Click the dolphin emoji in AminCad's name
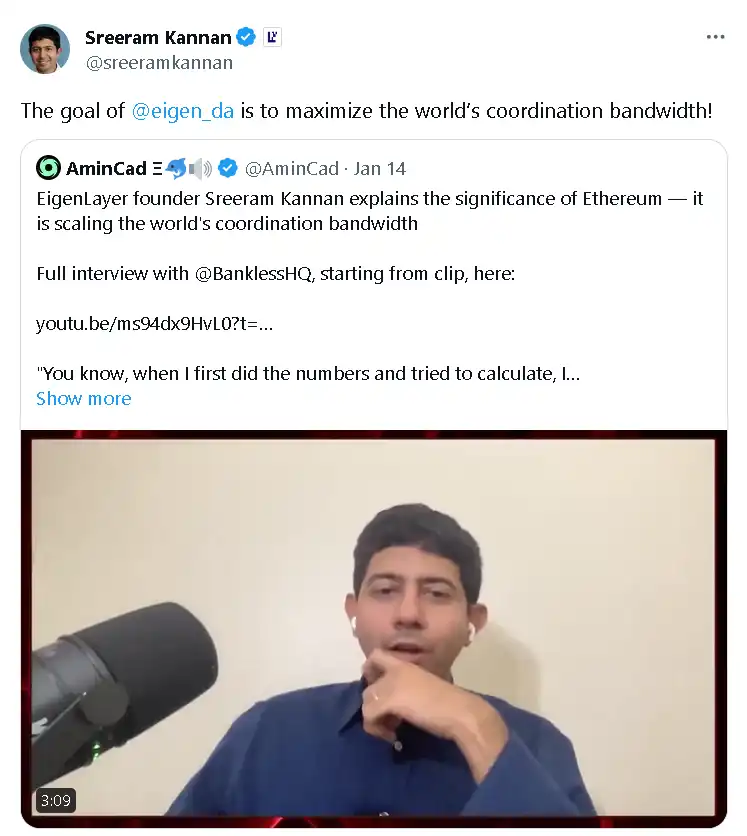Image resolution: width=747 pixels, height=836 pixels. (x=175, y=168)
